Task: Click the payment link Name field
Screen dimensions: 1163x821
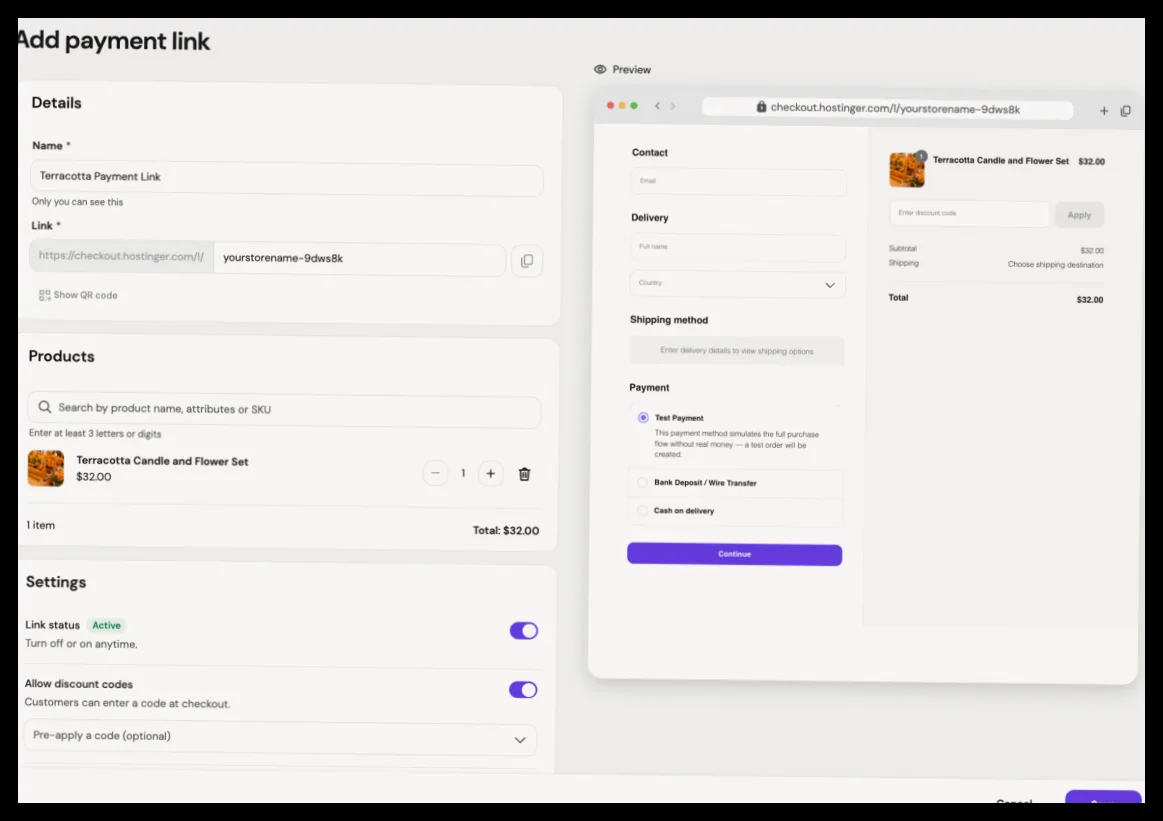Action: (286, 179)
